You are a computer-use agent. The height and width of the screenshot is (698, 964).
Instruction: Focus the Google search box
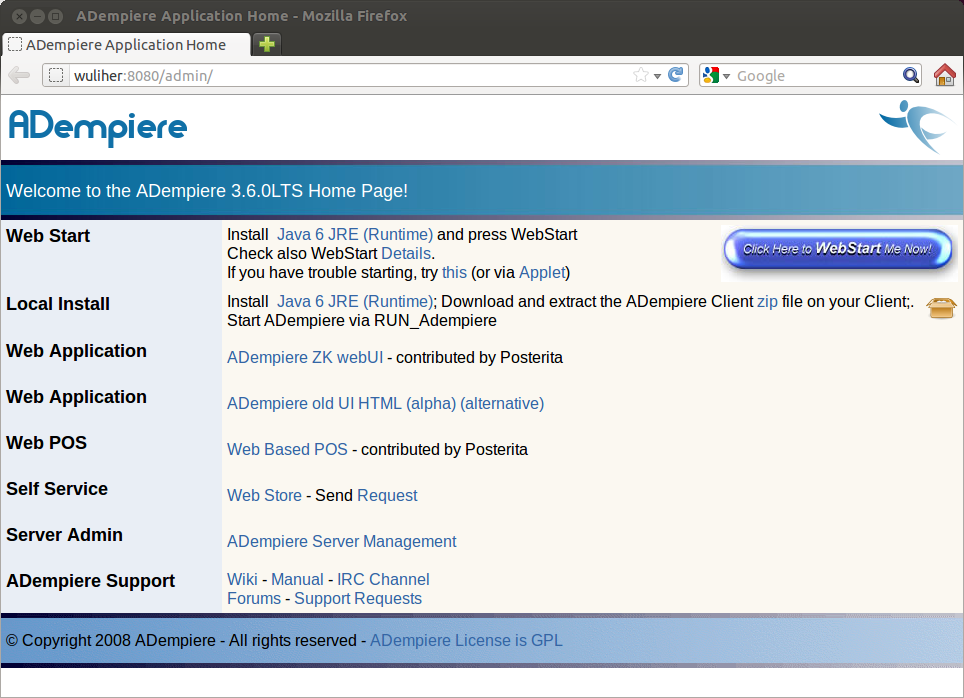pos(817,76)
